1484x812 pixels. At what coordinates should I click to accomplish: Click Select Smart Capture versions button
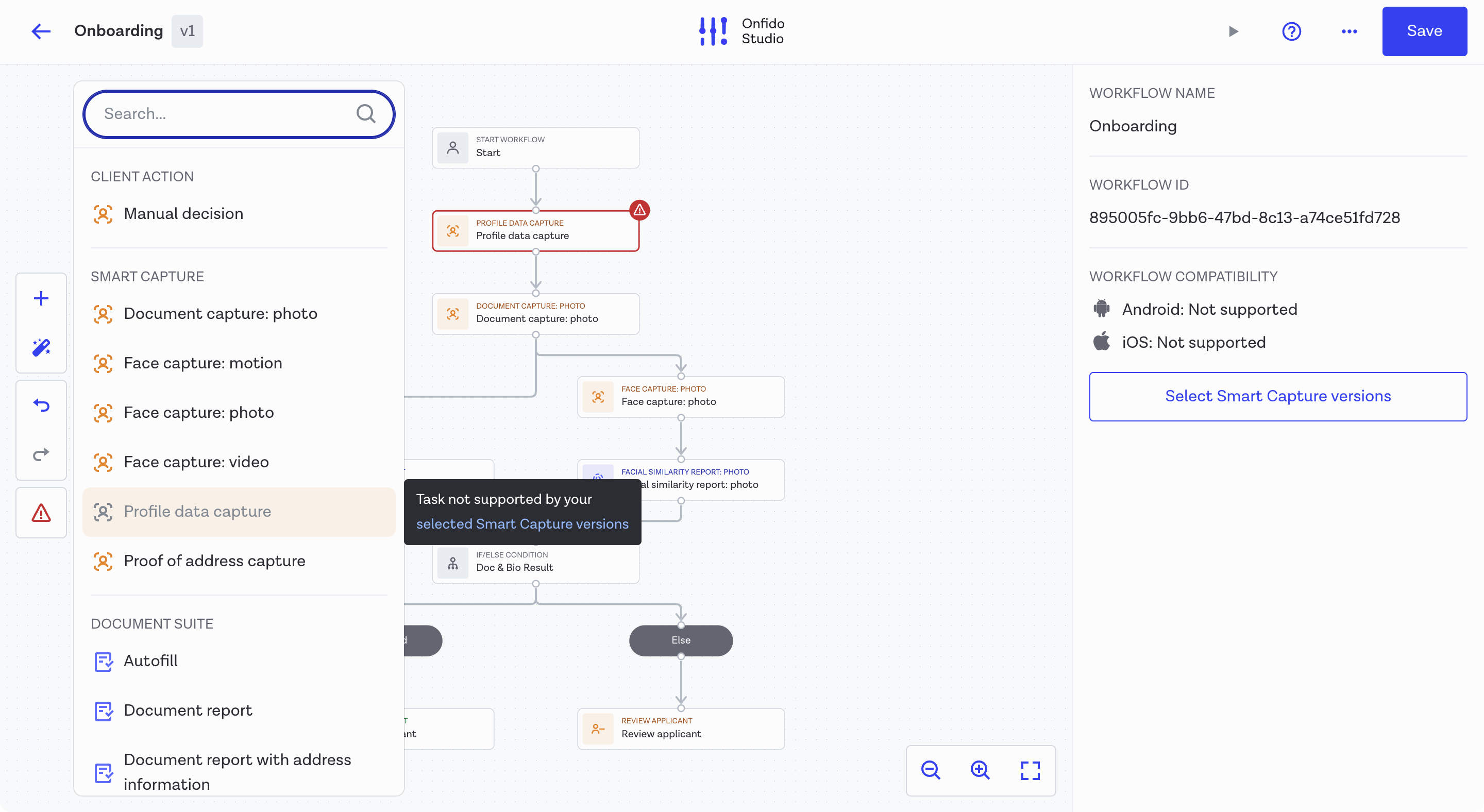pyautogui.click(x=1277, y=396)
